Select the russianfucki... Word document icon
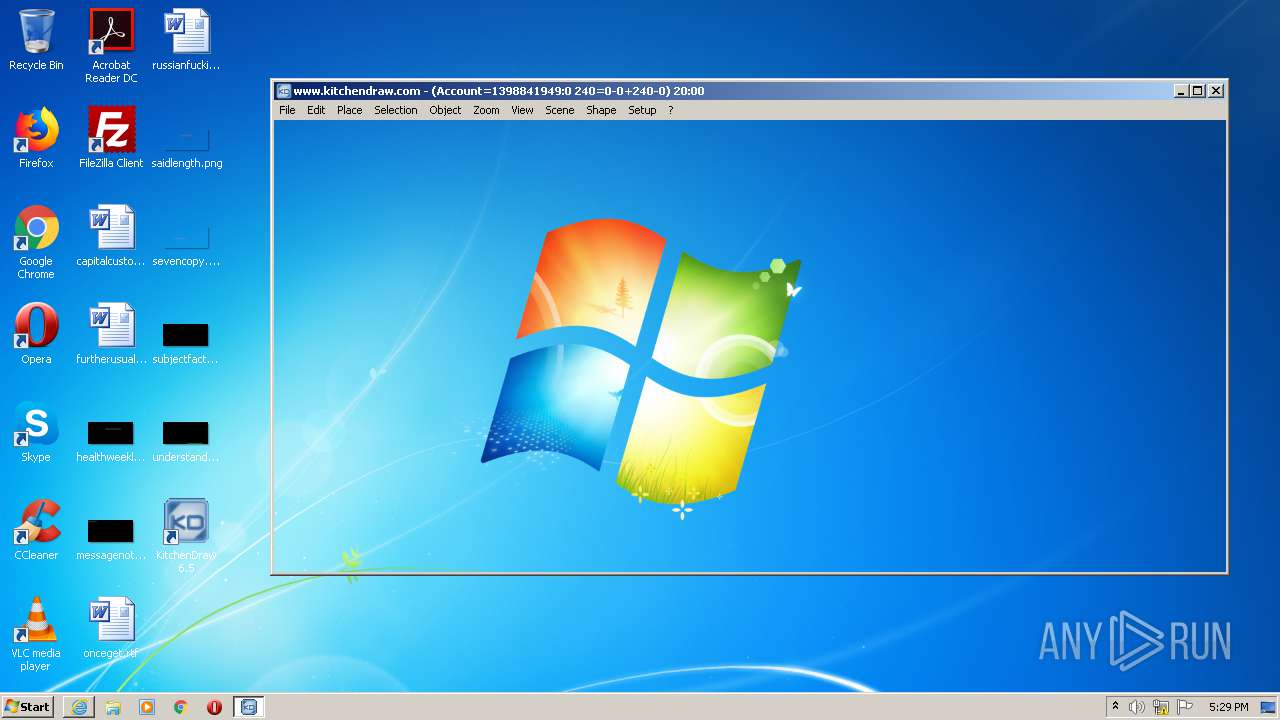Viewport: 1280px width, 720px height. click(x=186, y=40)
